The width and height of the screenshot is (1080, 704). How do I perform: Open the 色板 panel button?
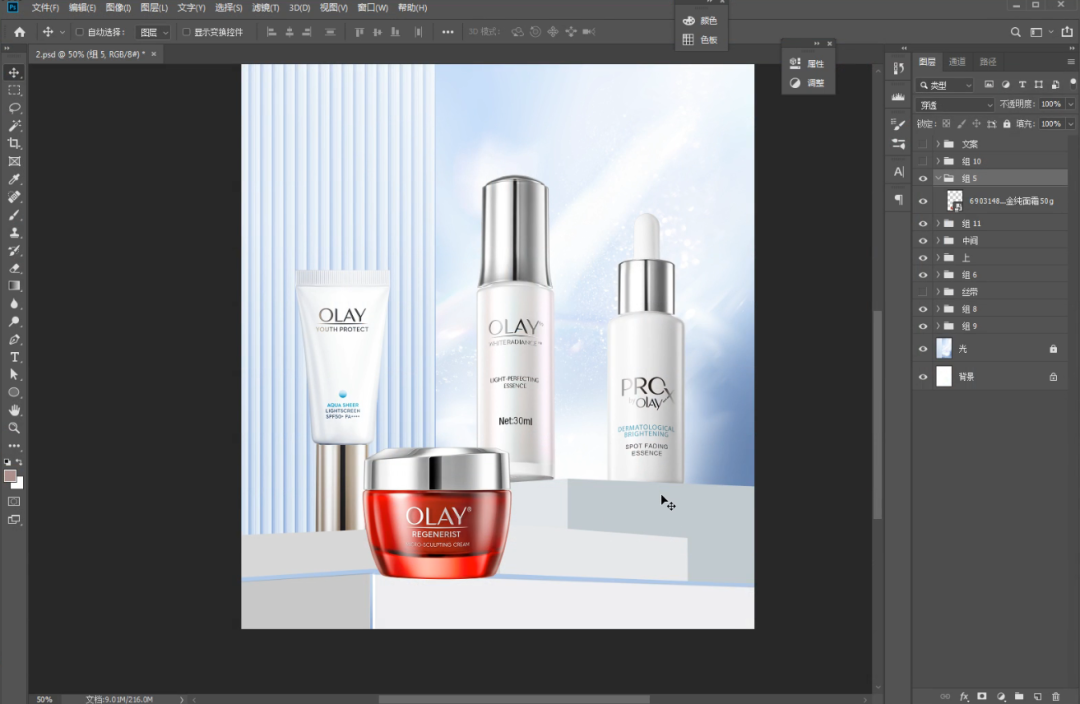tap(700, 40)
